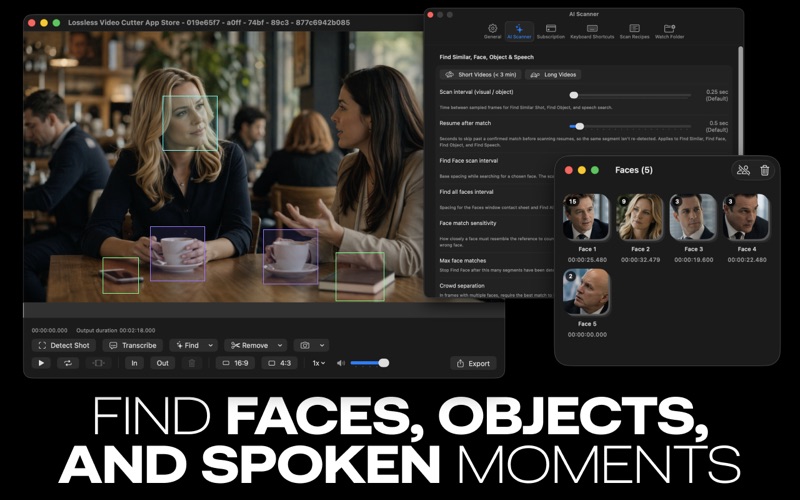Click the Find Face scan interval label
This screenshot has height=500, width=800.
tap(468, 161)
